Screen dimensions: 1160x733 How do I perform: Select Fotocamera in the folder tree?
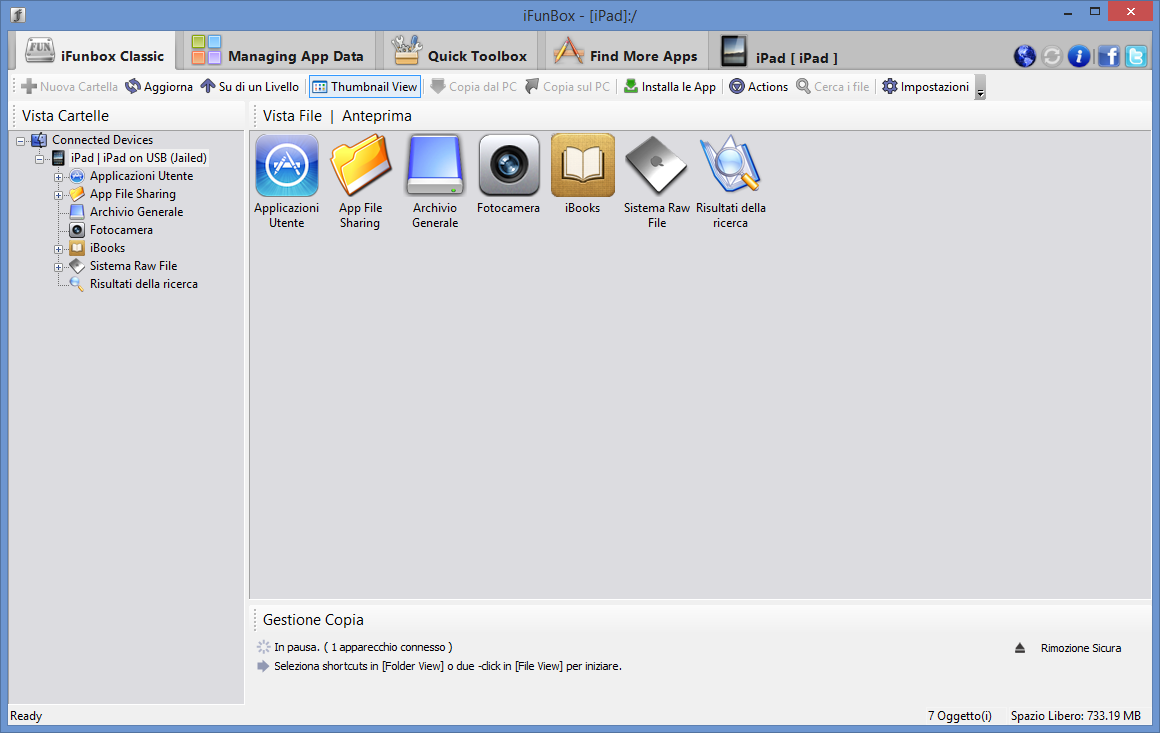point(121,230)
